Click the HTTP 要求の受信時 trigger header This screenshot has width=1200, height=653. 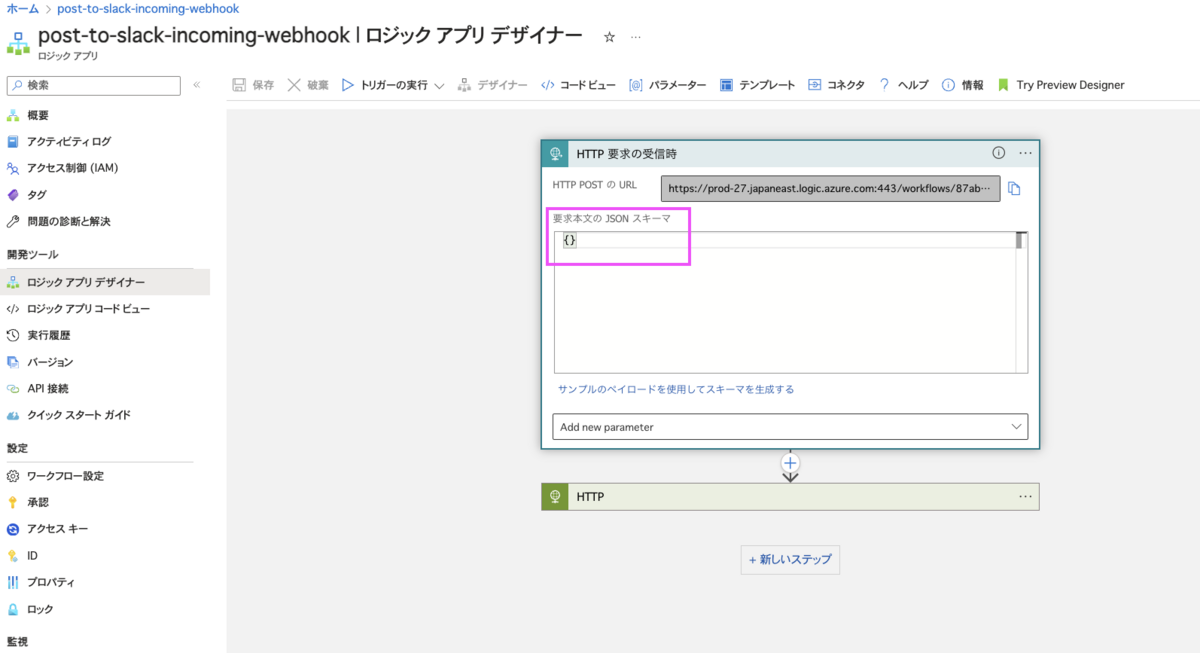(790, 153)
